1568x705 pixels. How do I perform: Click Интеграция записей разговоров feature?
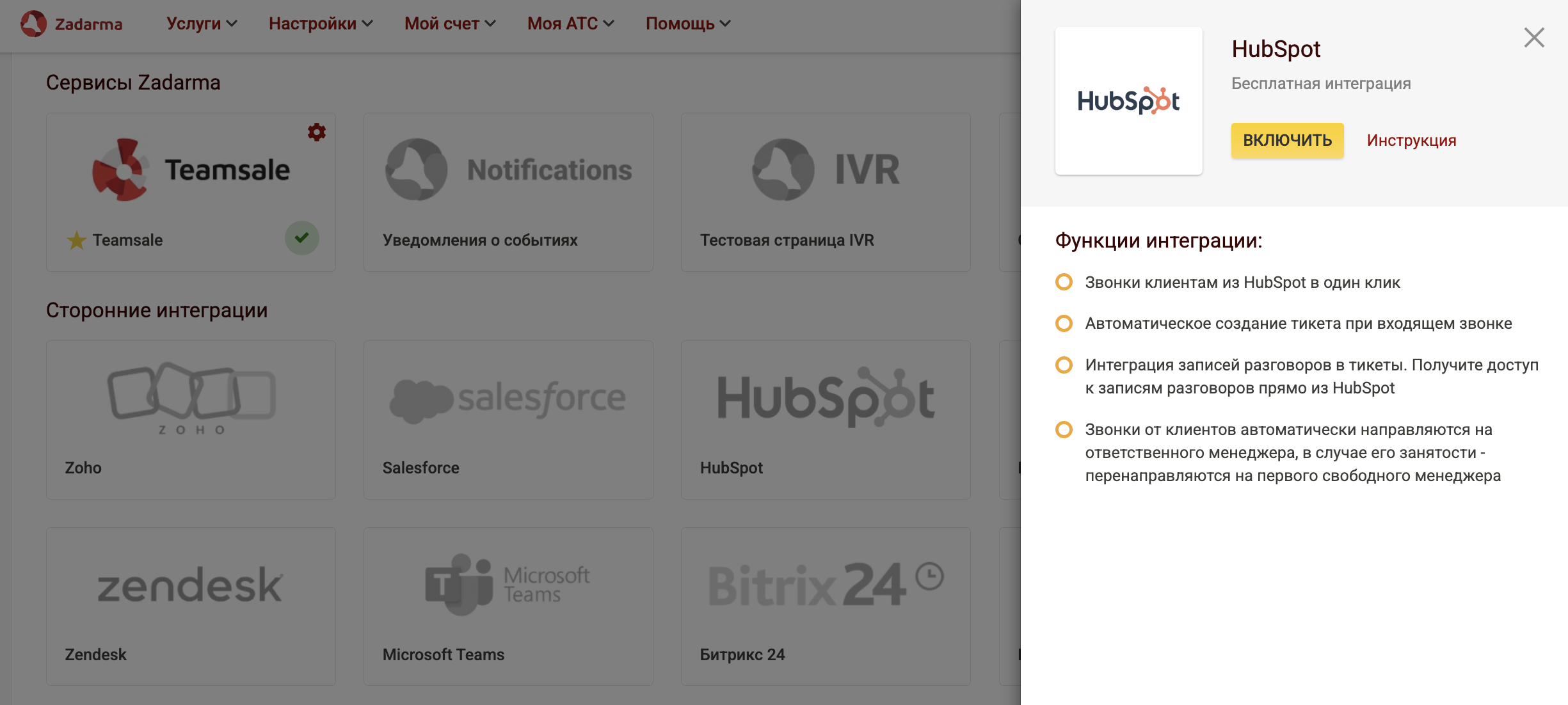click(1312, 376)
